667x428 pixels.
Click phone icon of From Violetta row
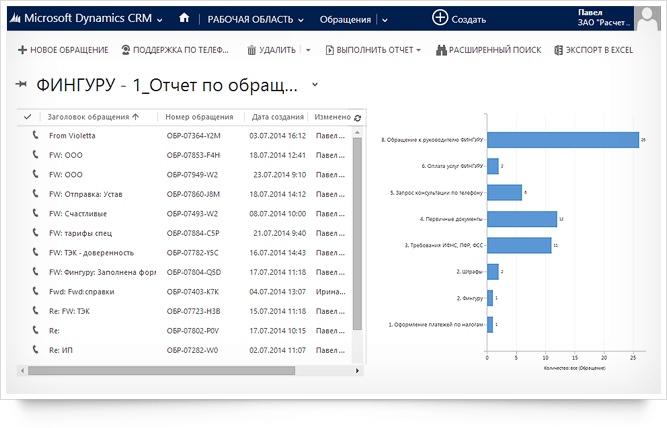tap(36, 135)
